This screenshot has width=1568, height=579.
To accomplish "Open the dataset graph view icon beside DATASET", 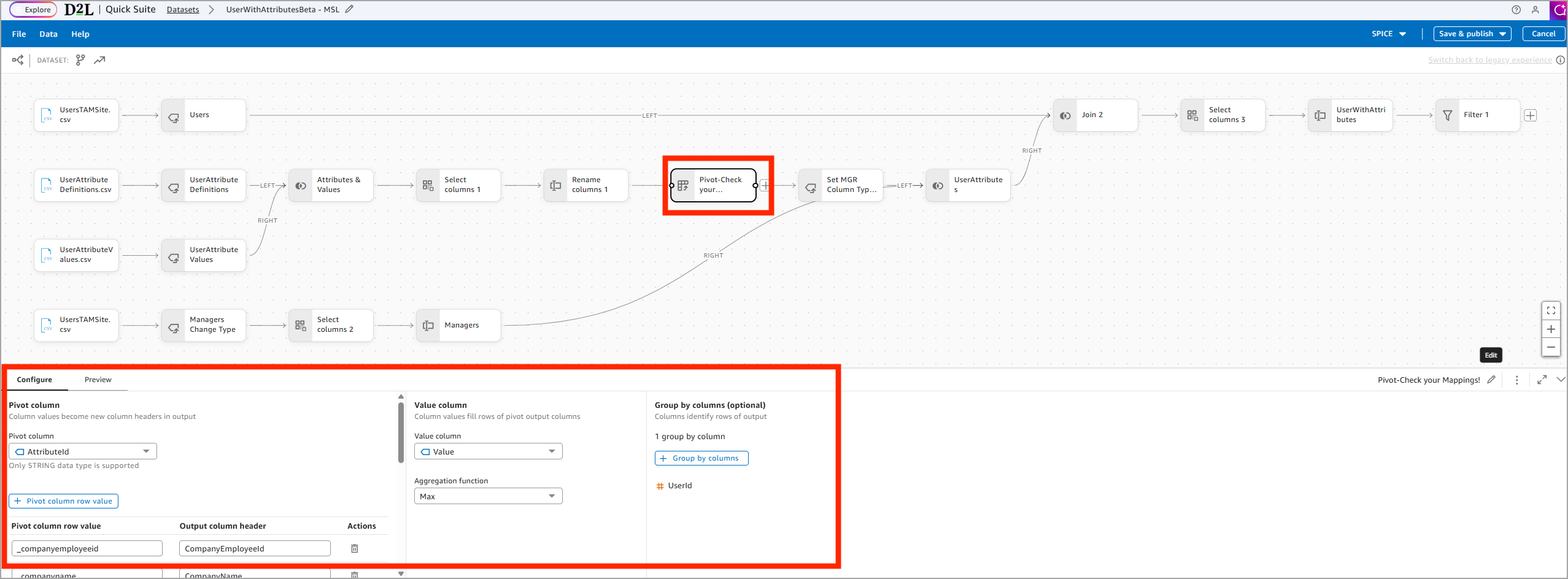I will [x=80, y=59].
